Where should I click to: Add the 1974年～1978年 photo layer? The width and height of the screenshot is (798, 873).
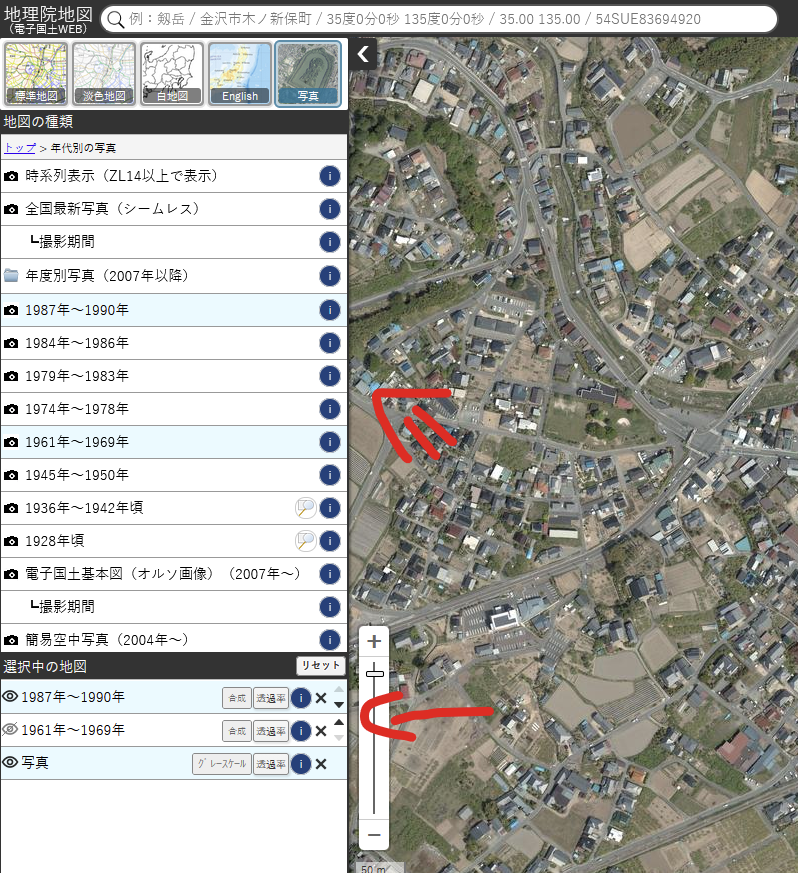(77, 409)
